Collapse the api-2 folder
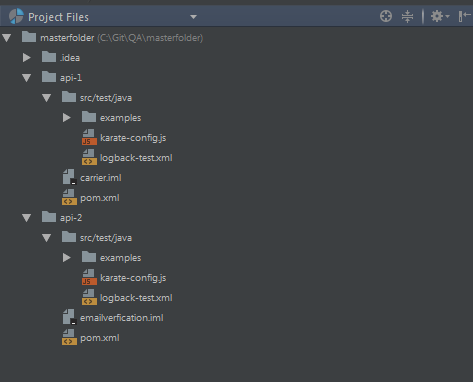Viewport: 473px width, 382px height. pos(27,218)
